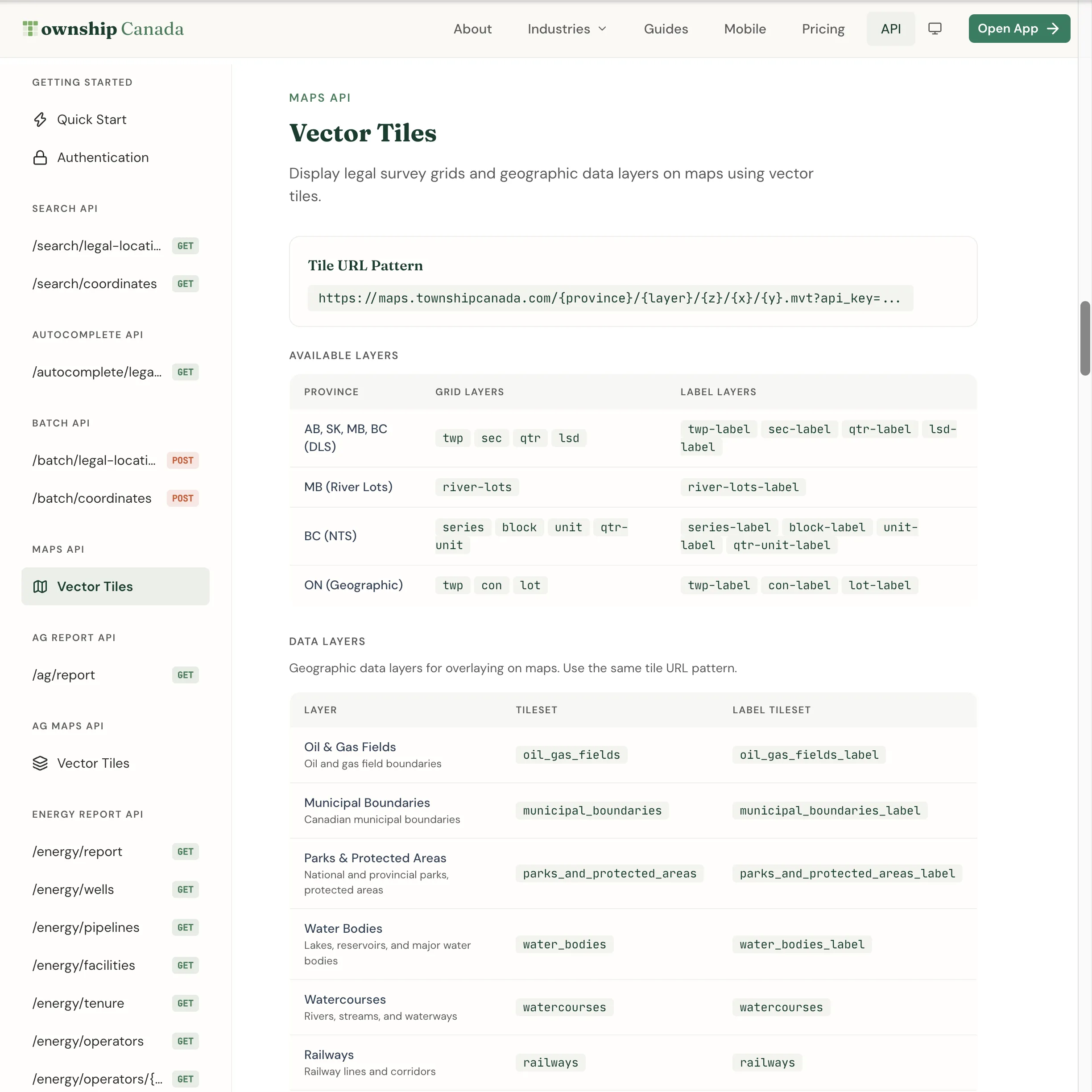Open the /energy/operators endpoint
This screenshot has height=1092, width=1092.
(115, 1041)
